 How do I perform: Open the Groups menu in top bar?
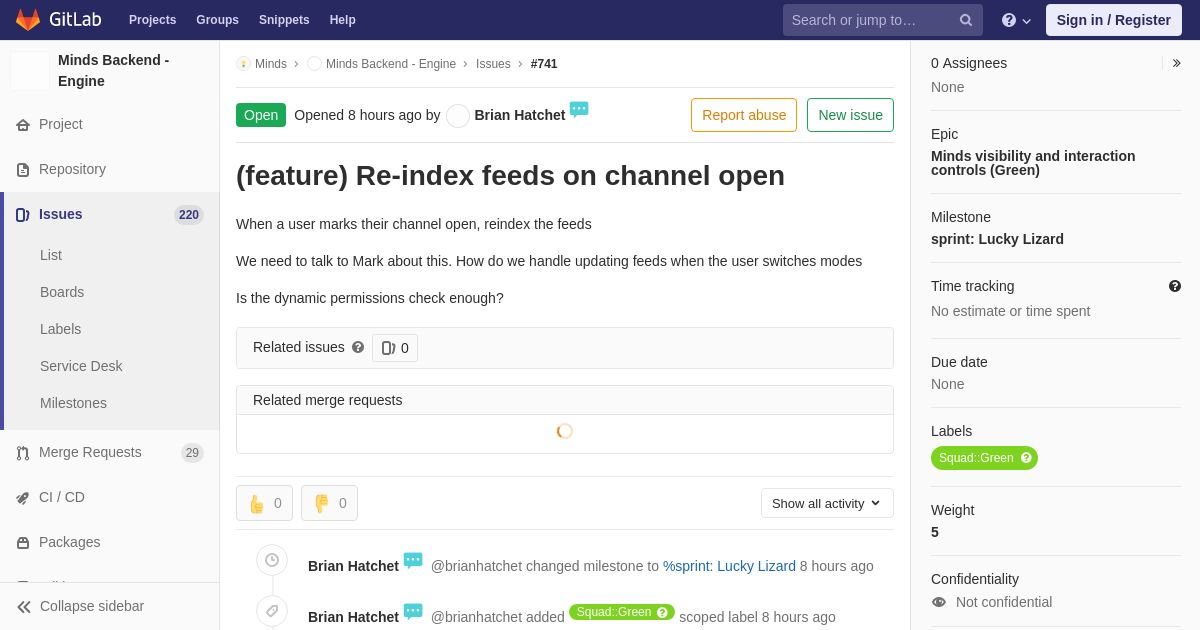click(x=217, y=20)
